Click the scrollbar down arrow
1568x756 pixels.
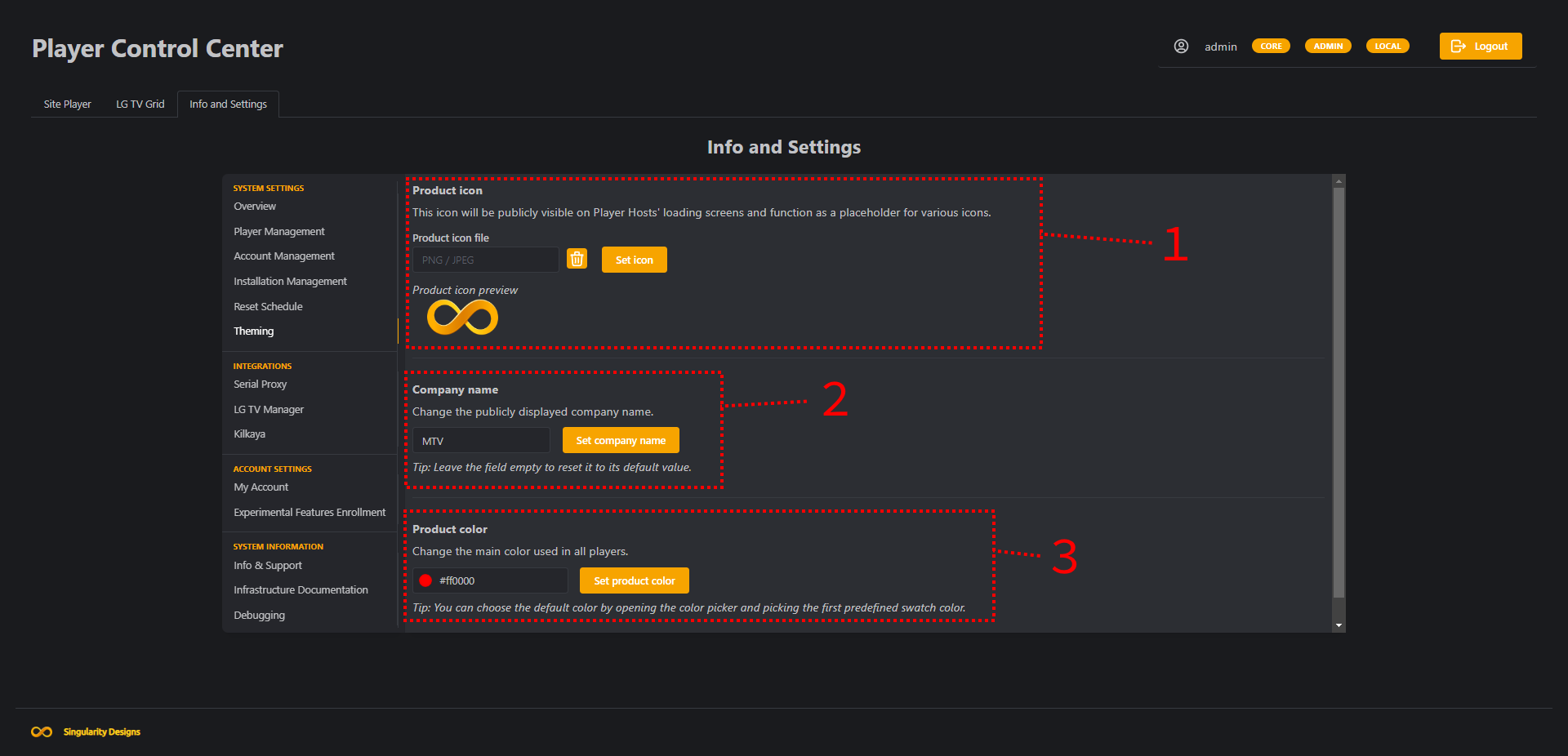[x=1339, y=625]
